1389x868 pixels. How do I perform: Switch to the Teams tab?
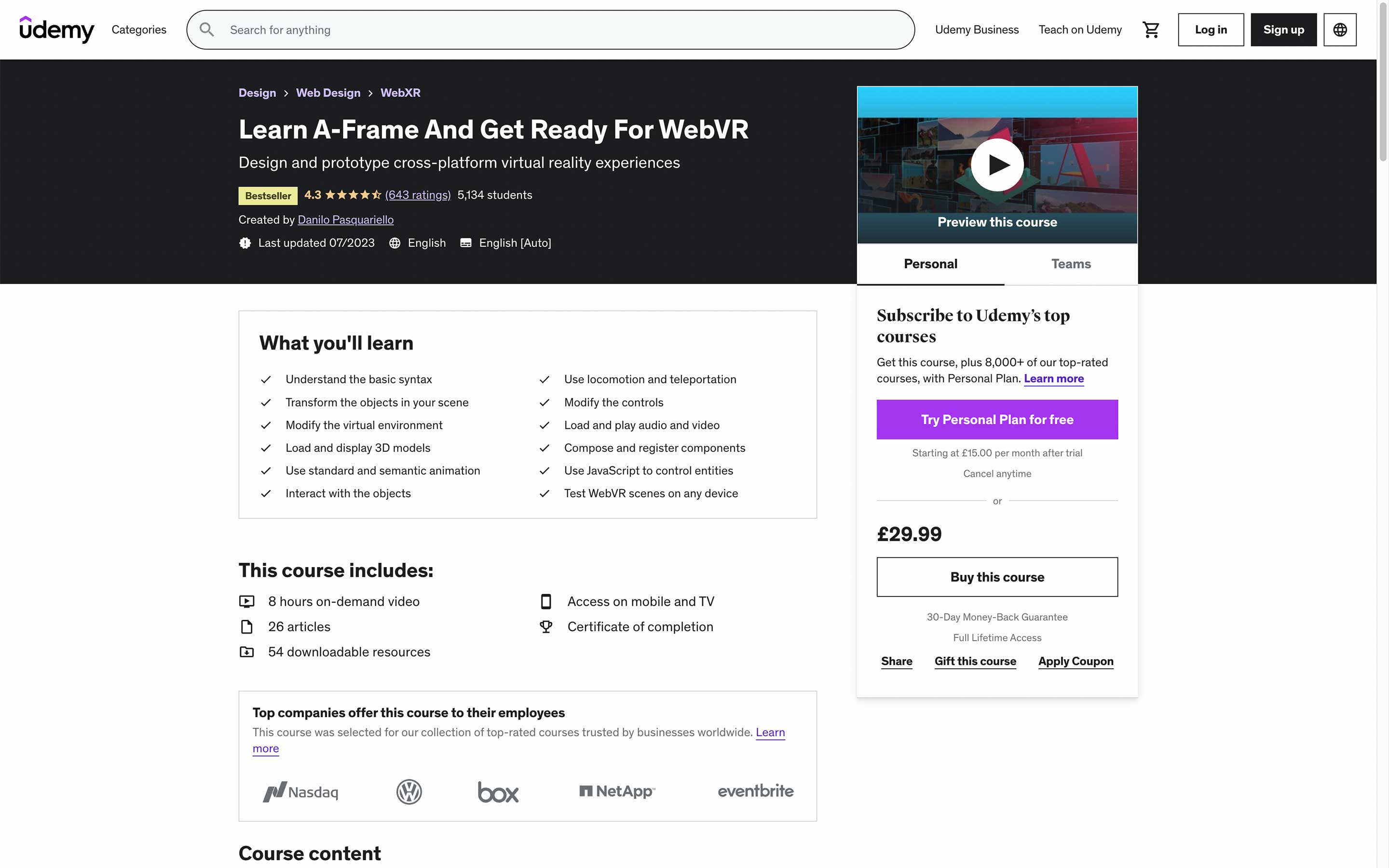1071,264
